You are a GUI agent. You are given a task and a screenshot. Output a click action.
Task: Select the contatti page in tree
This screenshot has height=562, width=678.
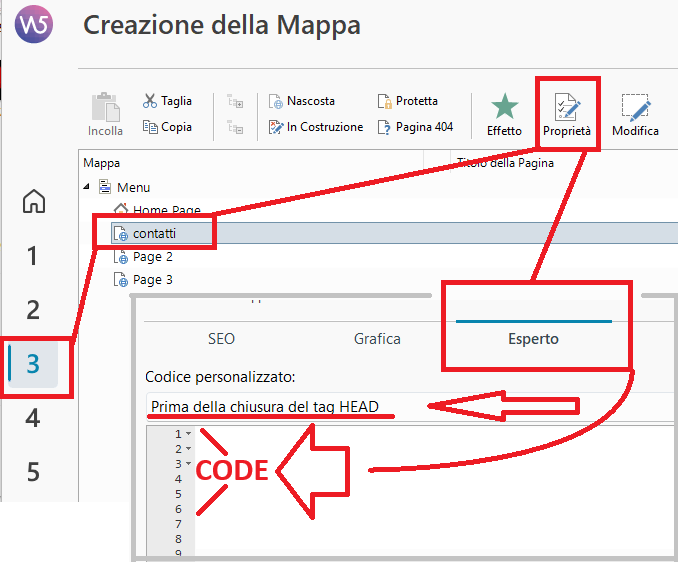tap(153, 233)
